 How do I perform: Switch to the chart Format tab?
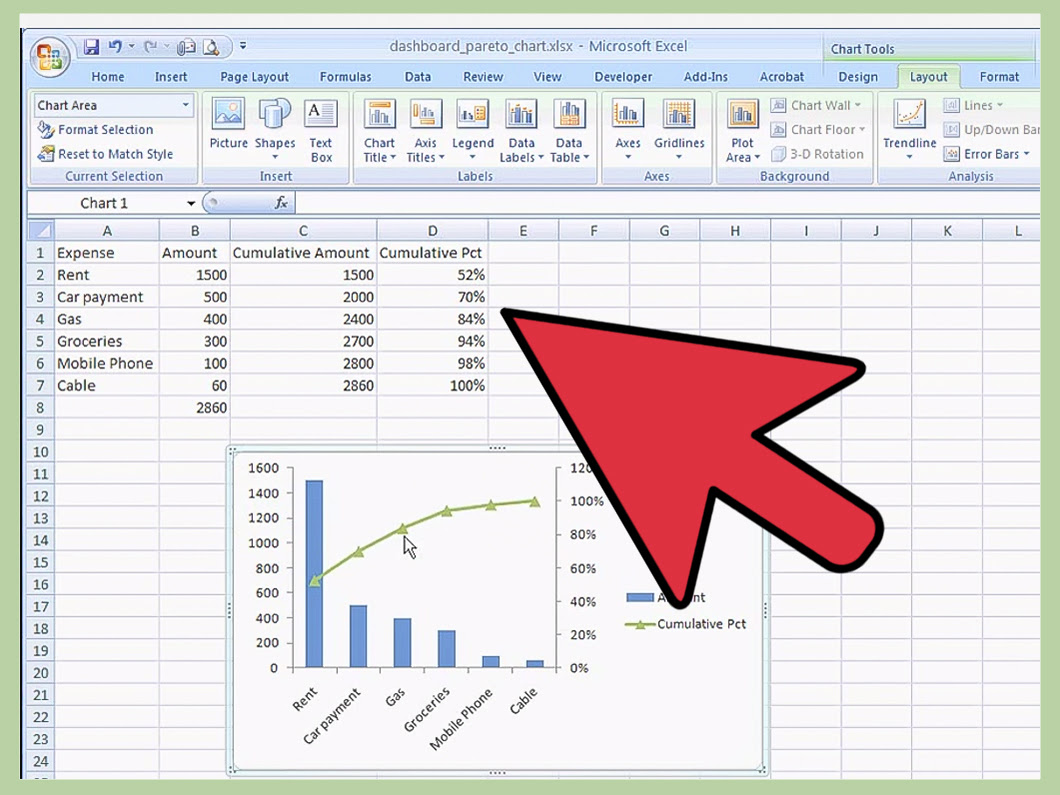(998, 77)
